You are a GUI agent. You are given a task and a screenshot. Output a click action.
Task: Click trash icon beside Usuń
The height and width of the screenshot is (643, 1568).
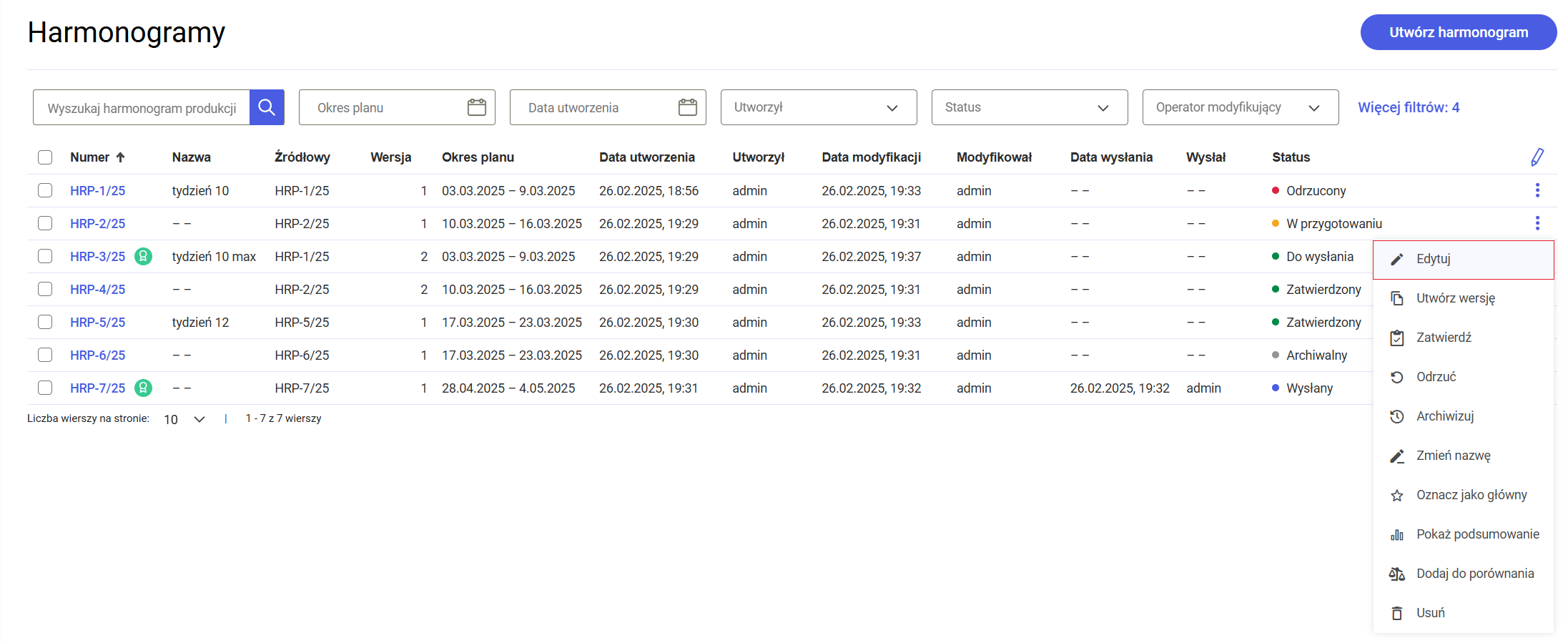1396,613
